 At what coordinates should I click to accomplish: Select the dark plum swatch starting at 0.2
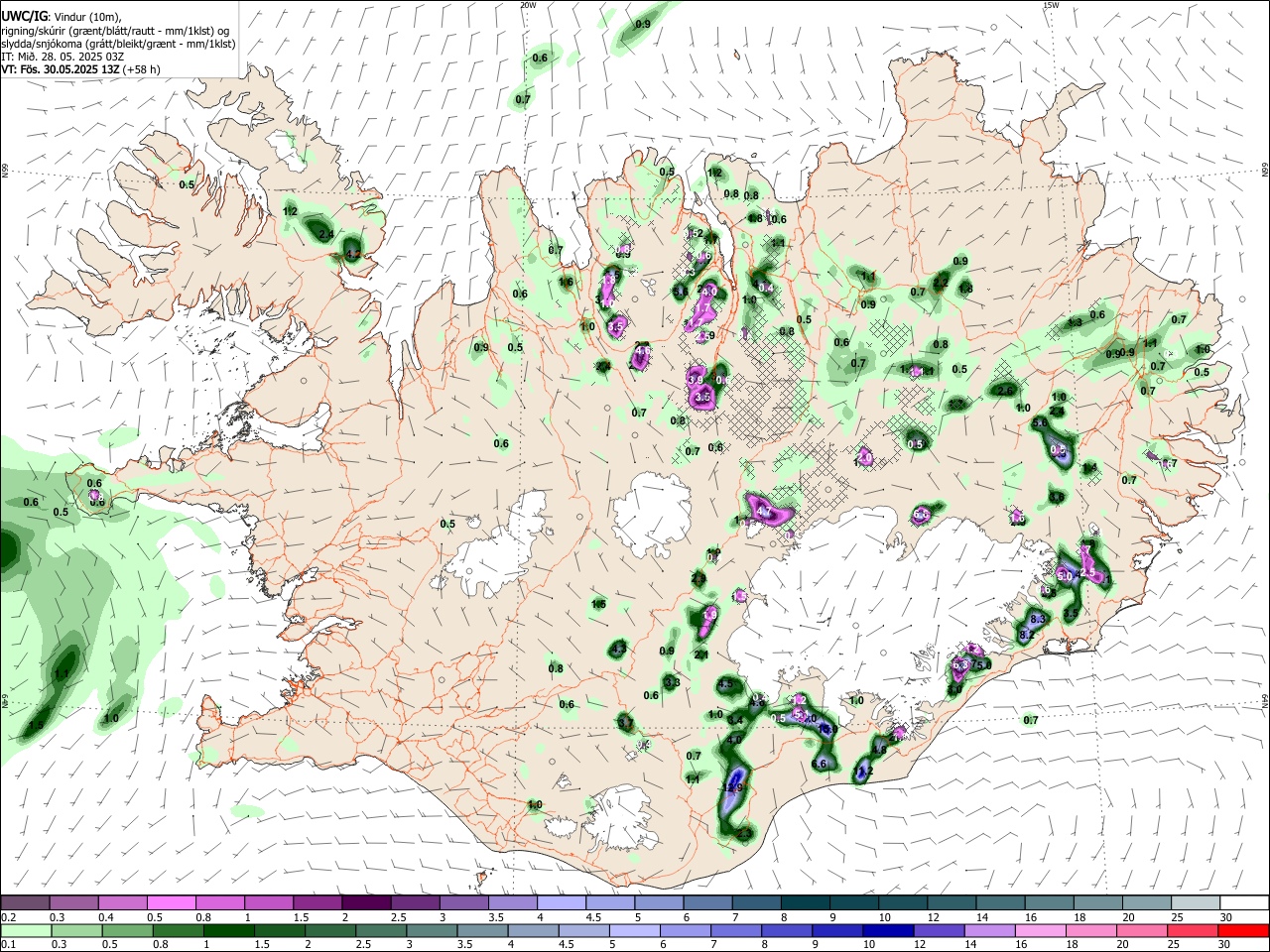pyautogui.click(x=25, y=902)
